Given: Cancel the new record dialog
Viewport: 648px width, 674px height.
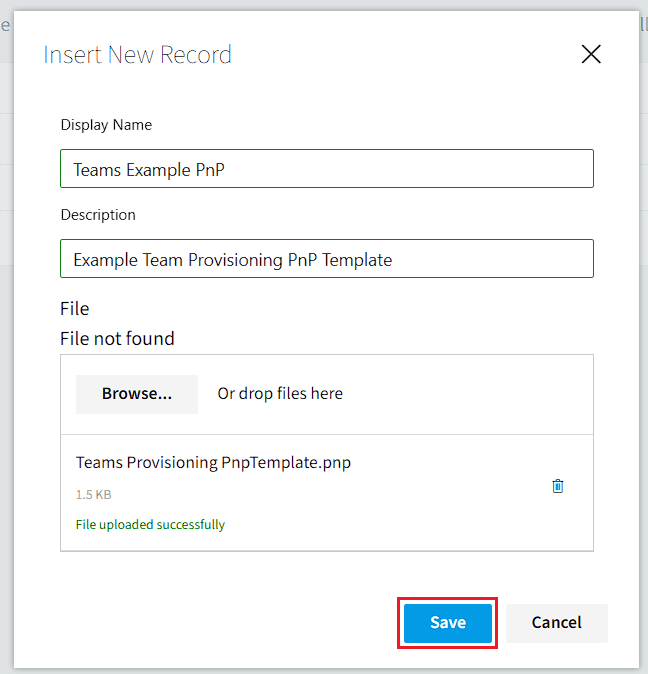Looking at the screenshot, I should 556,623.
